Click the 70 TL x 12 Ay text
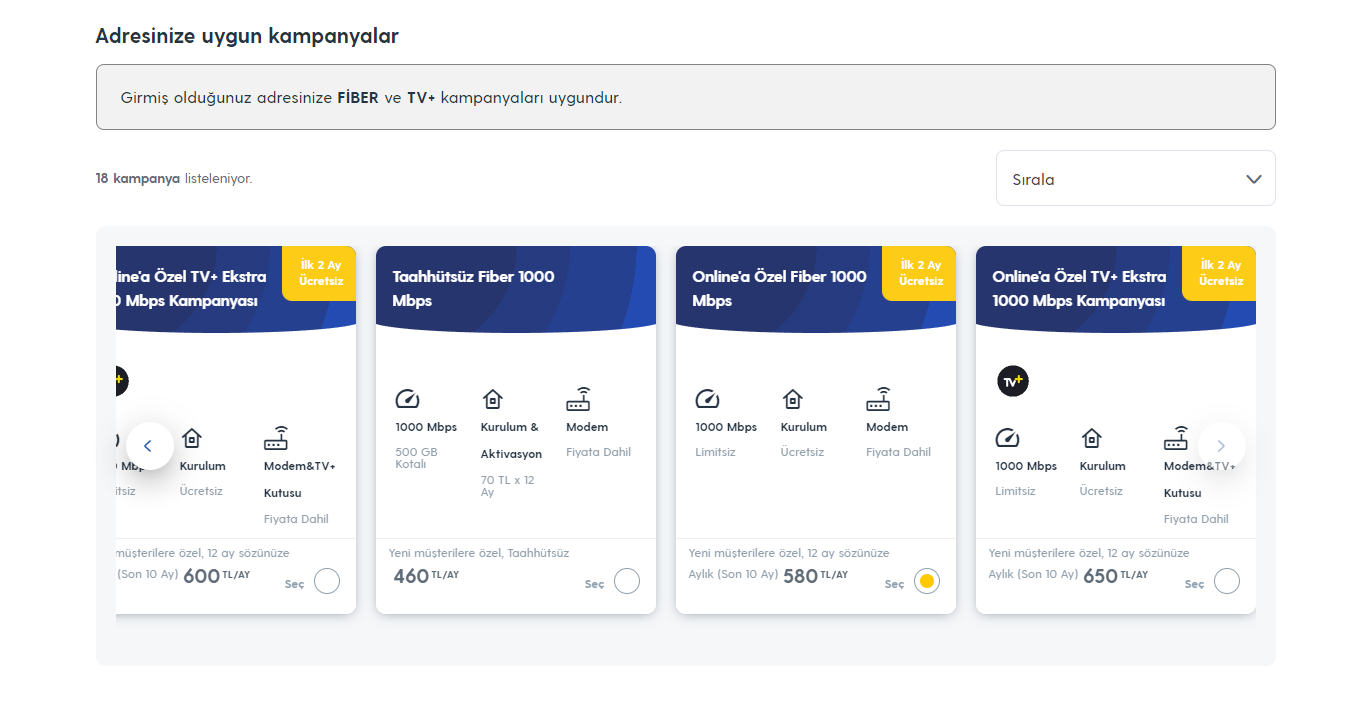Screen dimensions: 1361x708 508,486
